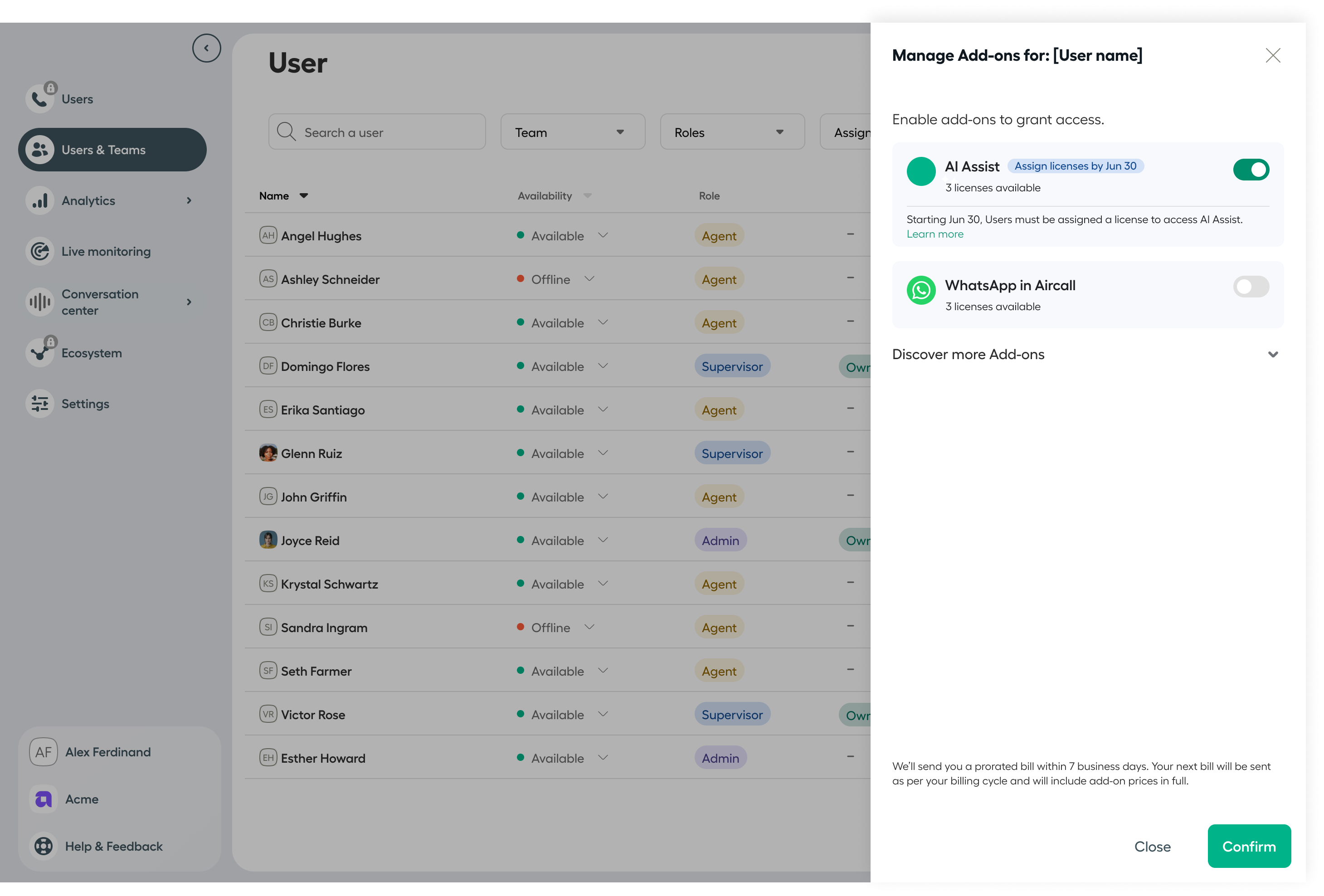Click the CB avatar for Christie Burke
1324x896 pixels.
pyautogui.click(x=268, y=322)
